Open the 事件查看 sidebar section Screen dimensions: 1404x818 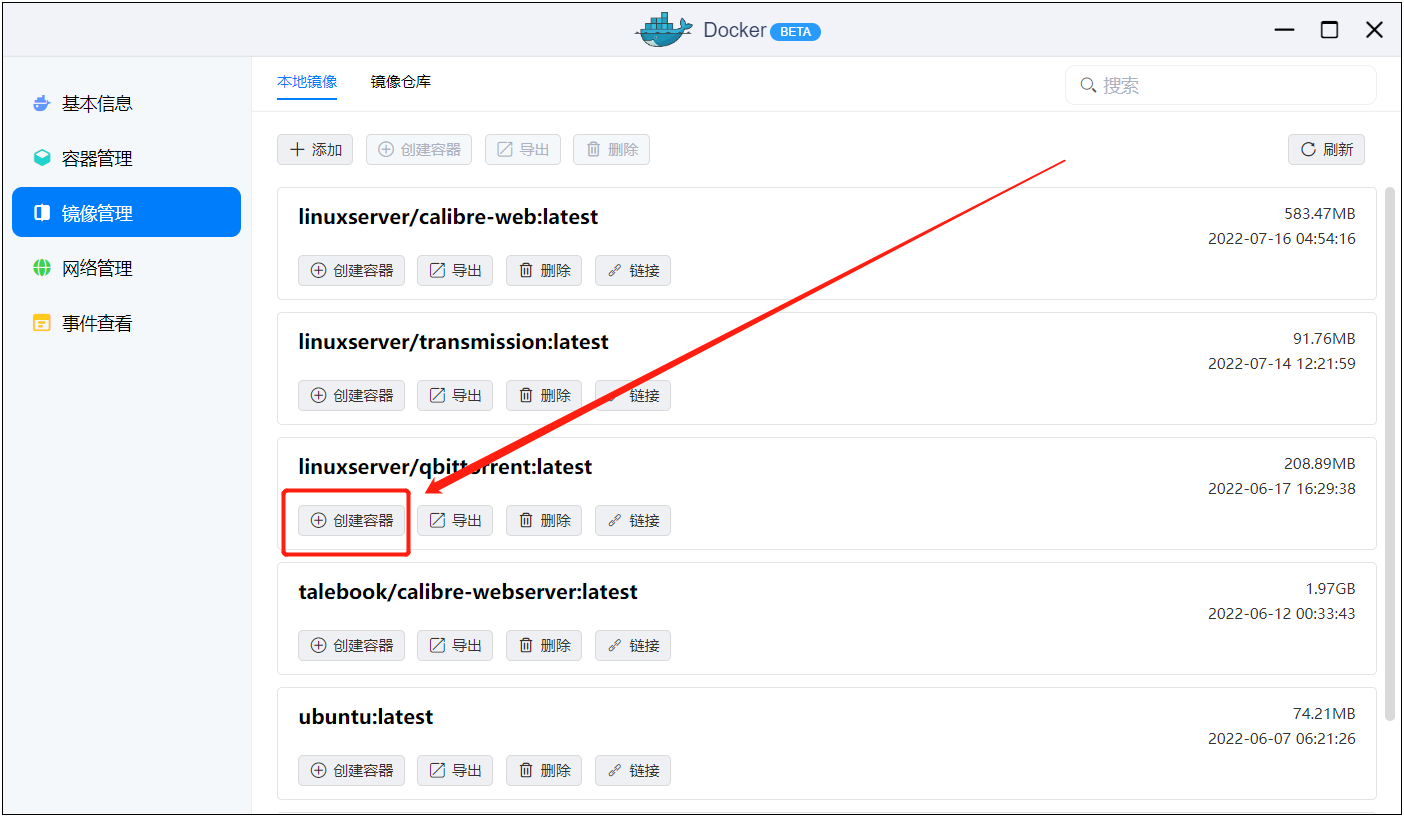[126, 323]
